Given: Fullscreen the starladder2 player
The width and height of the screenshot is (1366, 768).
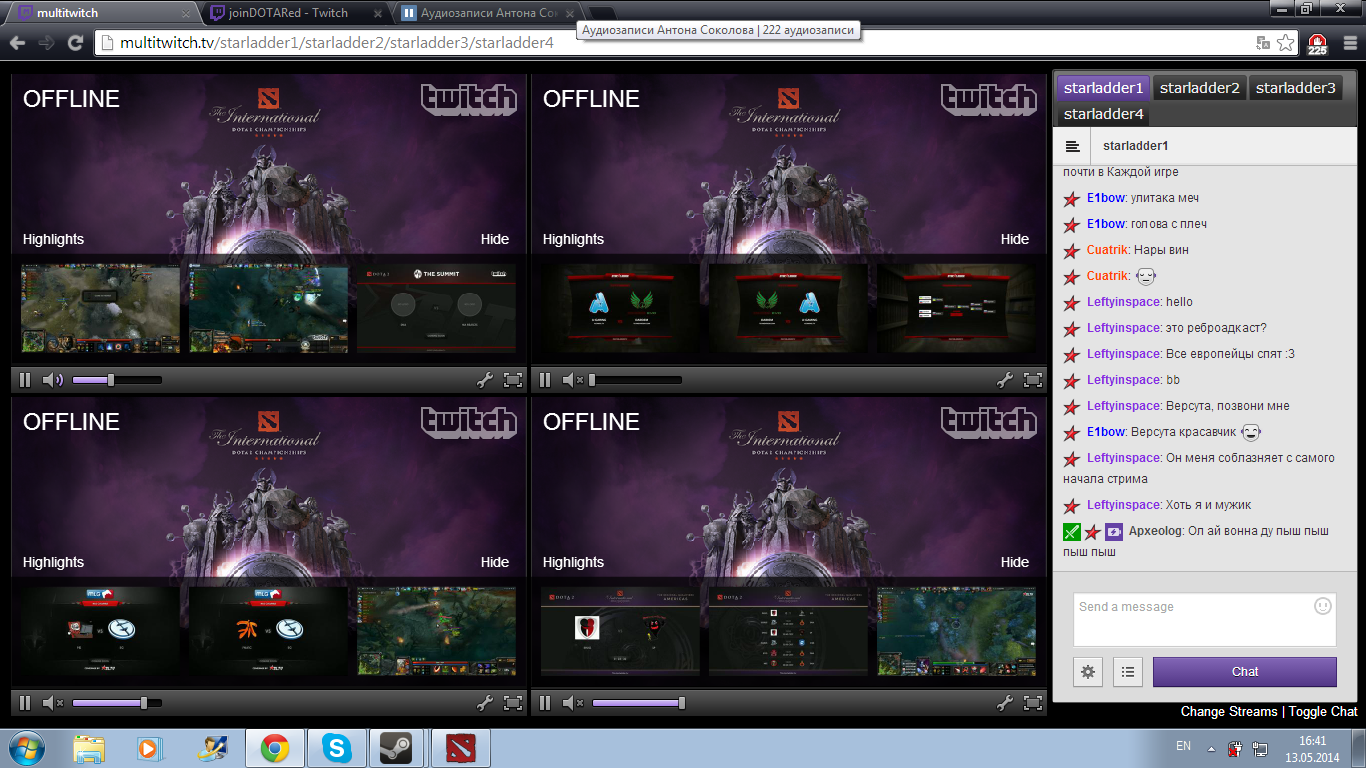Looking at the screenshot, I should 1033,380.
